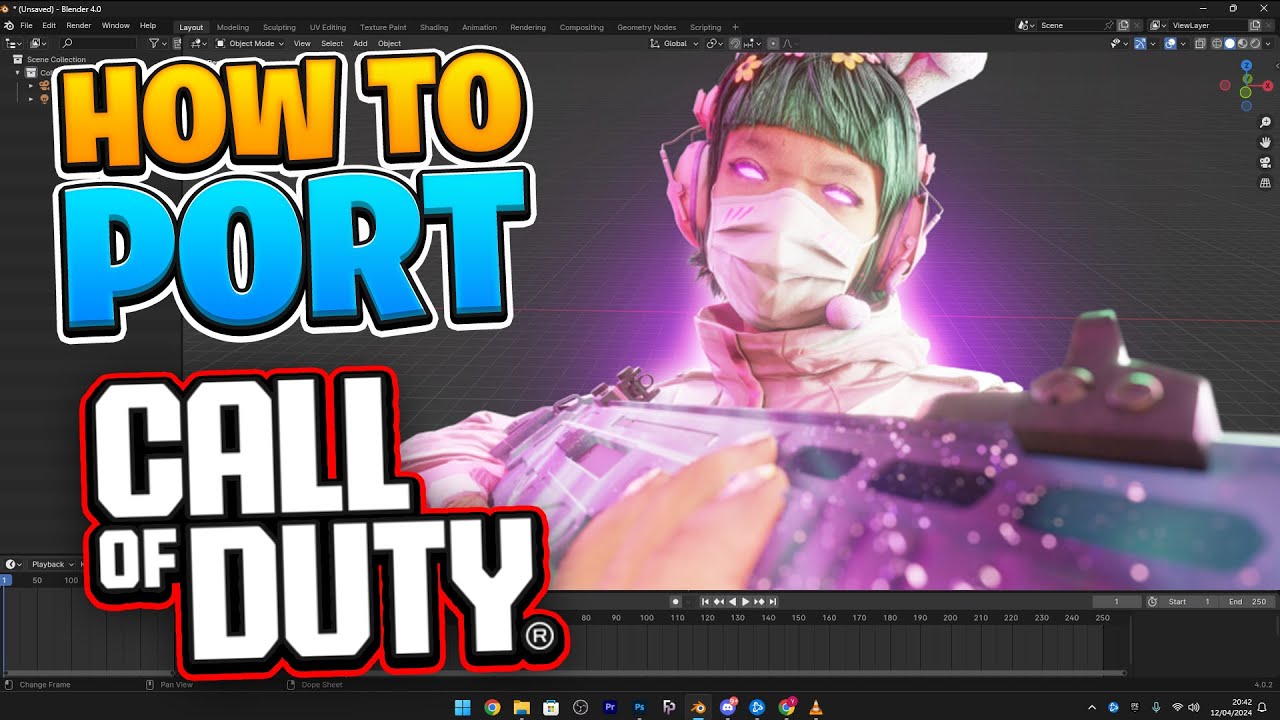The image size is (1280, 720).
Task: Open the Windows Start menu
Action: (x=463, y=707)
